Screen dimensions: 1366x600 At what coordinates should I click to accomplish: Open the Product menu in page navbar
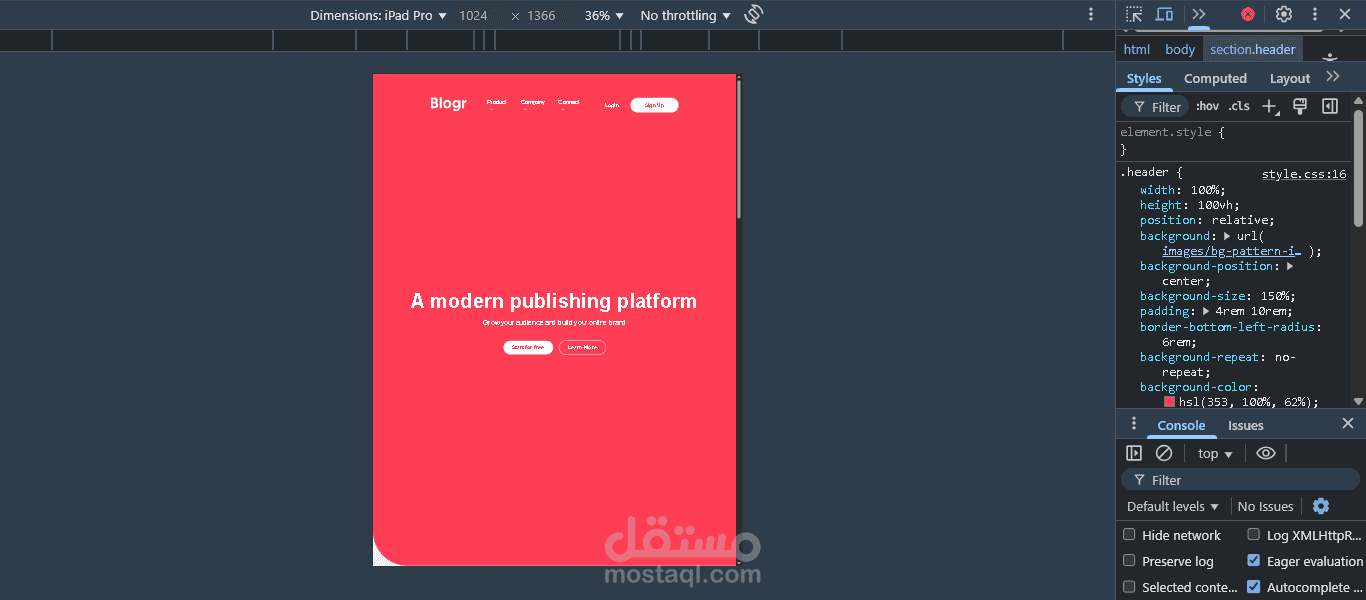[x=496, y=103]
